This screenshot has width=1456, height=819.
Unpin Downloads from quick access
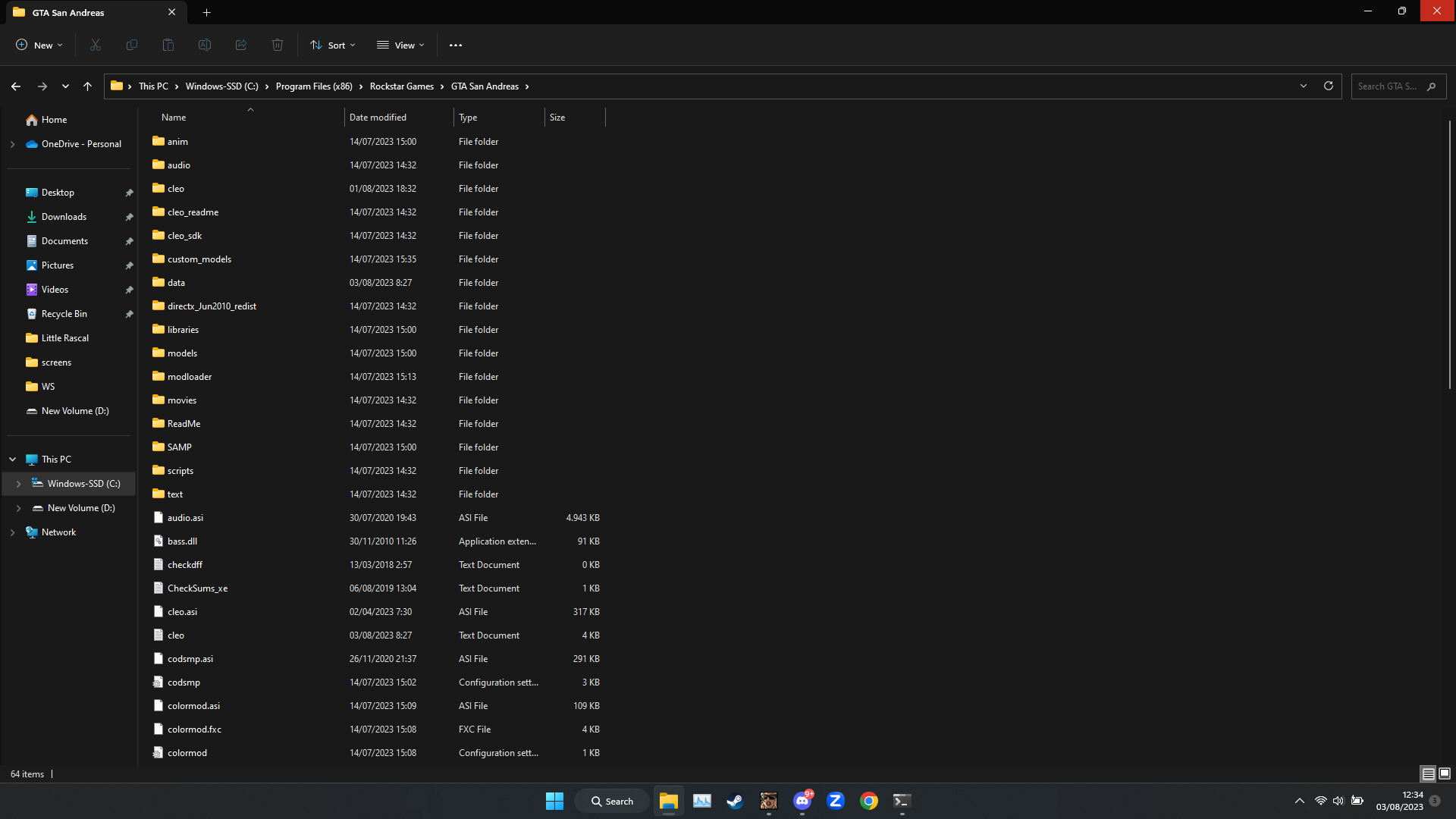coord(129,217)
